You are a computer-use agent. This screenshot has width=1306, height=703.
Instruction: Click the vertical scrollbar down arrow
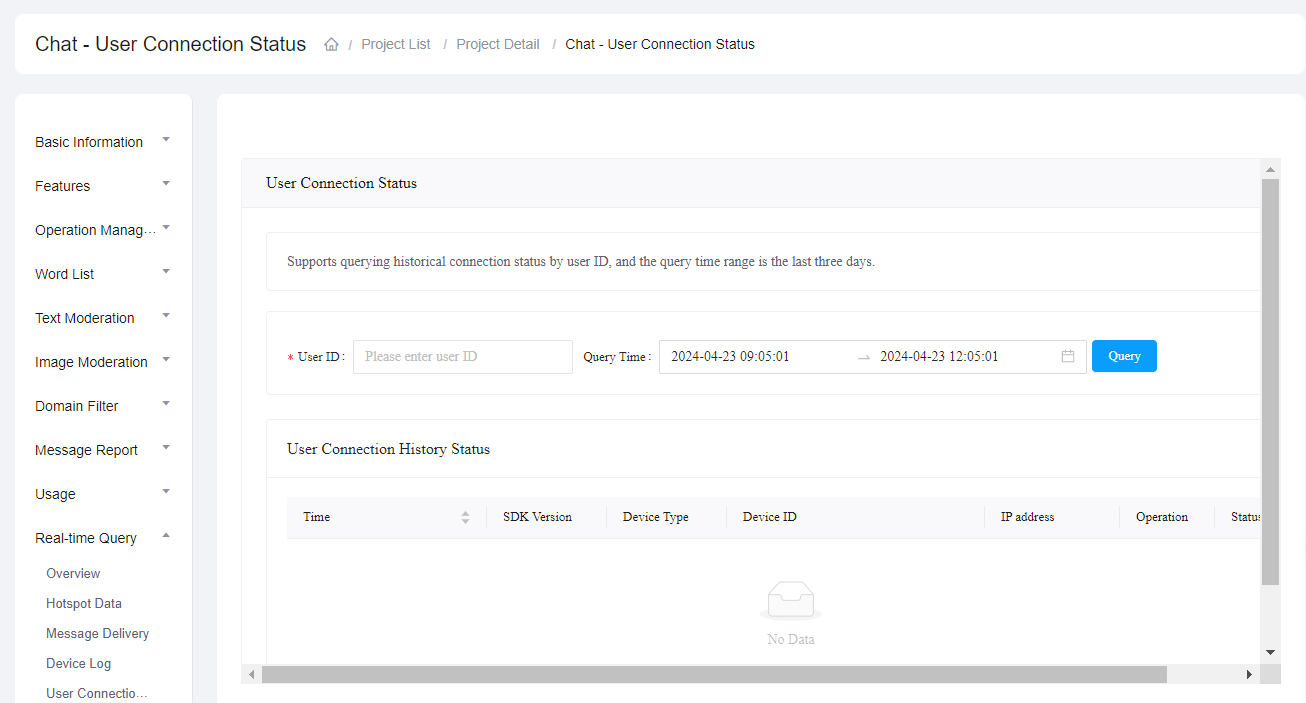coord(1271,652)
